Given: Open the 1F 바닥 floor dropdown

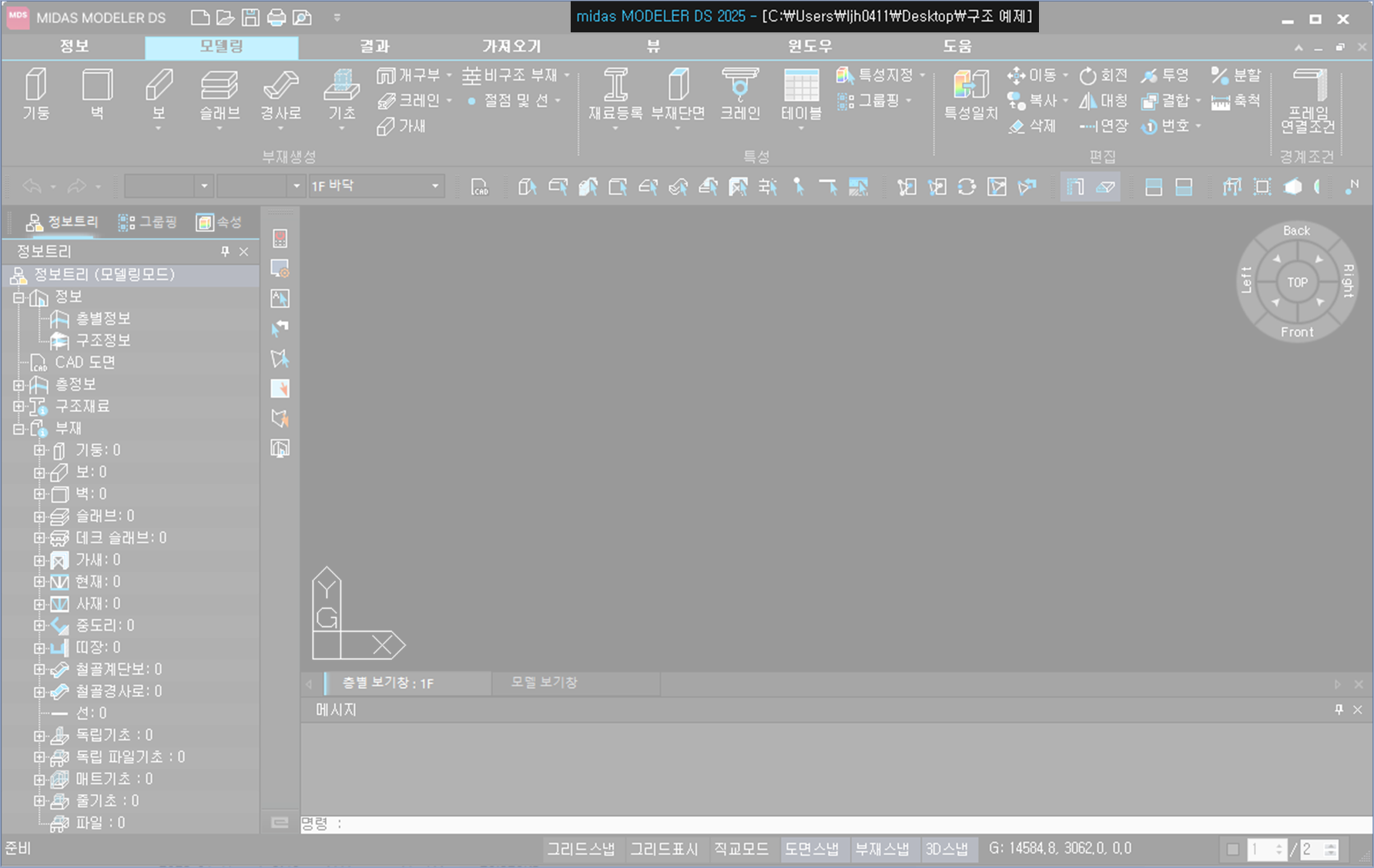Looking at the screenshot, I should 435,186.
